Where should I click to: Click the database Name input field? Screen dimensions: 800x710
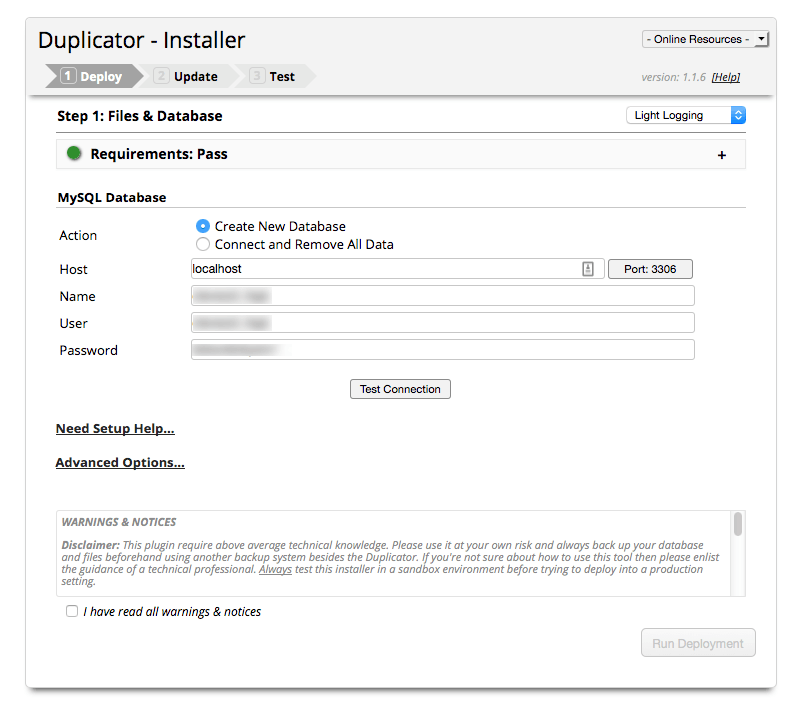pos(442,296)
